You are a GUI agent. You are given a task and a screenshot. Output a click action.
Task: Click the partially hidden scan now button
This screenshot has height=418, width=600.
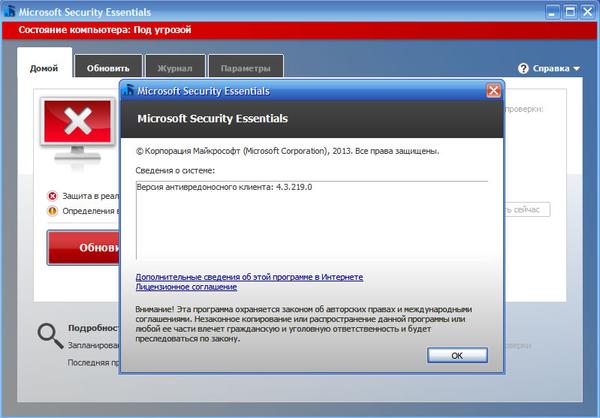tap(527, 210)
